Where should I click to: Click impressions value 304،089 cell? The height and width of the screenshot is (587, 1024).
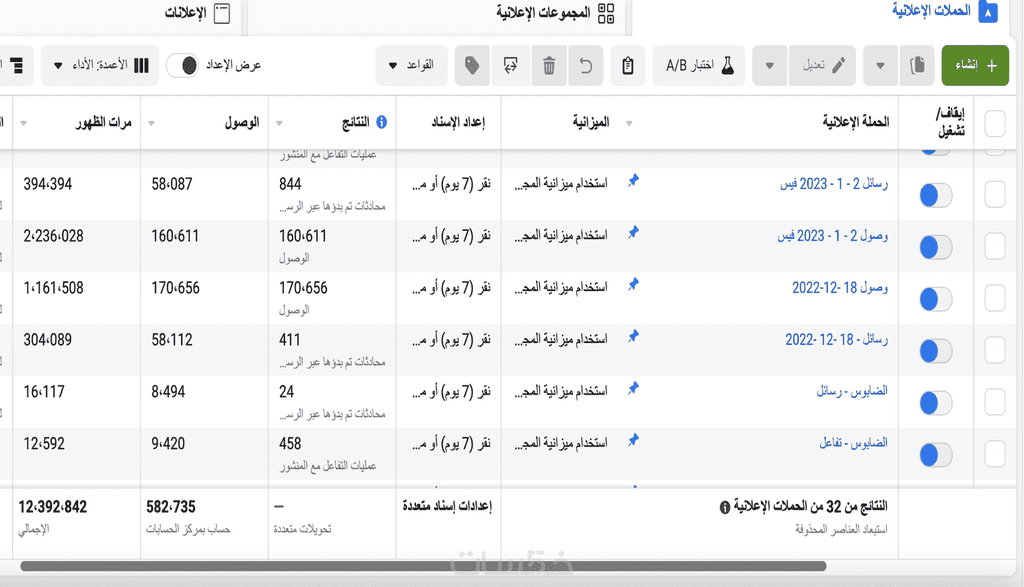(x=48, y=340)
